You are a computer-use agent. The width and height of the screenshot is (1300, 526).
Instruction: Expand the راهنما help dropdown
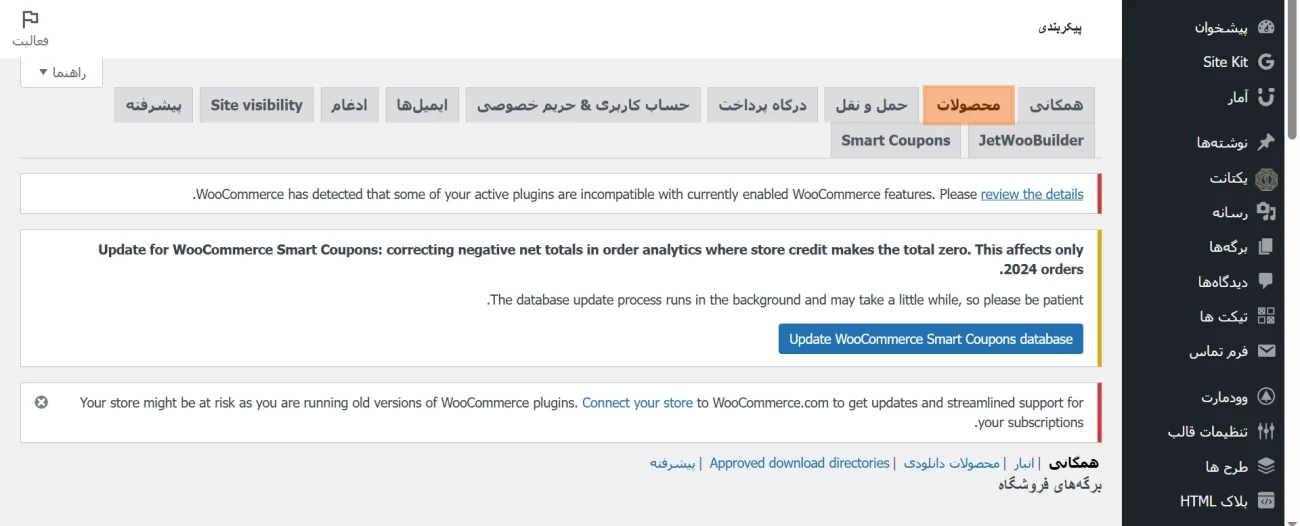61,73
